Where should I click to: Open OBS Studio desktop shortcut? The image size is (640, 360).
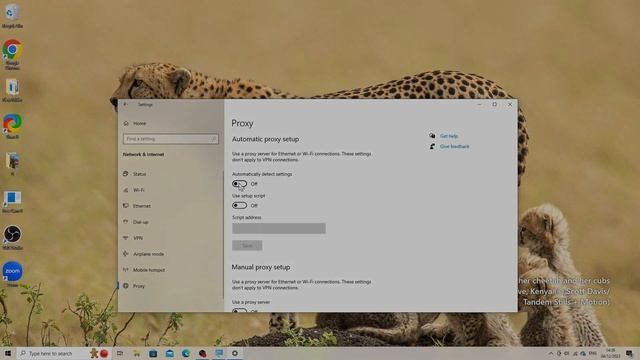click(12, 237)
